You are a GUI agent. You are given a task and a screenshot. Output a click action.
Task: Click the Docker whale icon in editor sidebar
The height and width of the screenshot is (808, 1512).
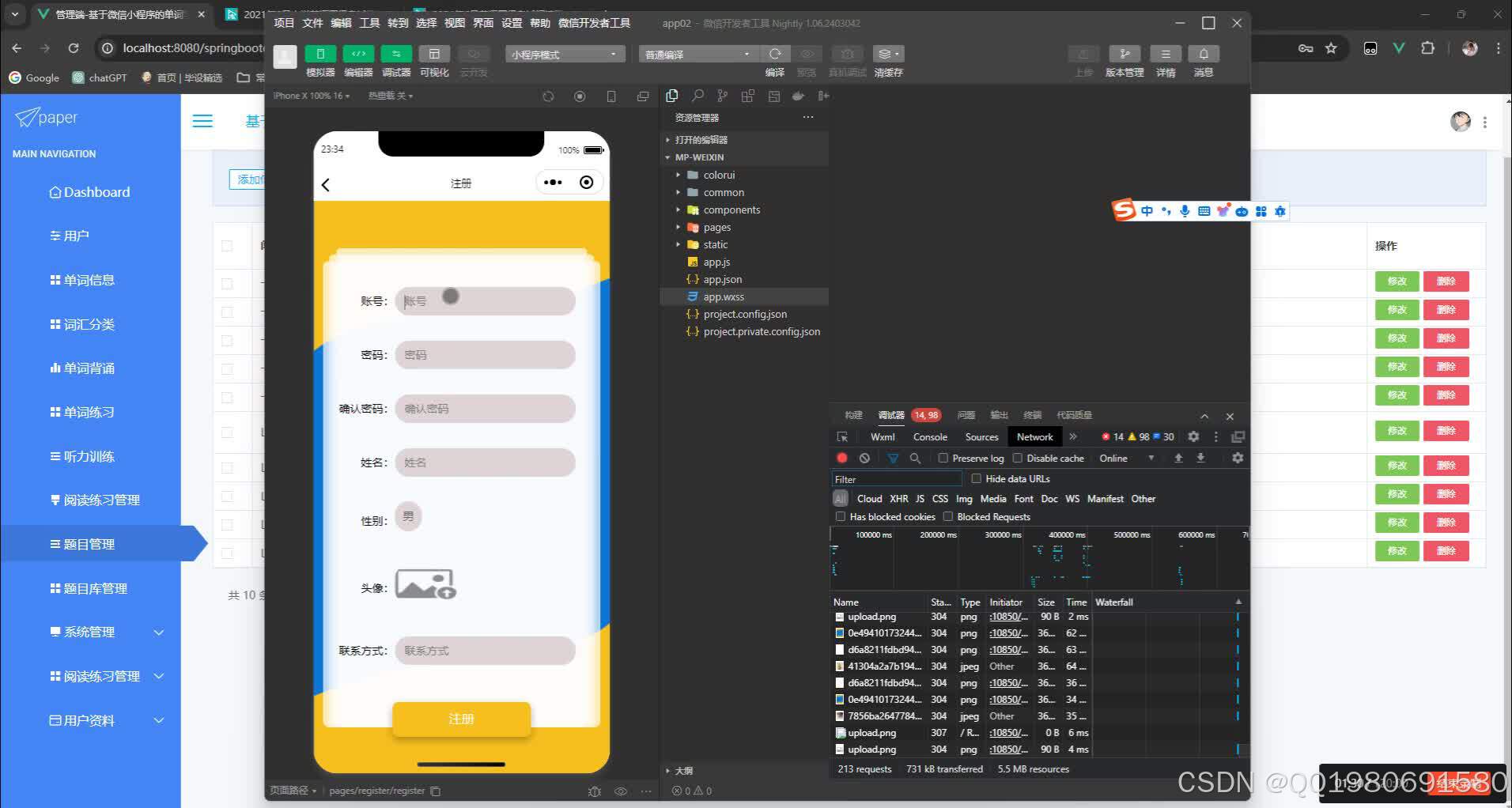point(798,96)
